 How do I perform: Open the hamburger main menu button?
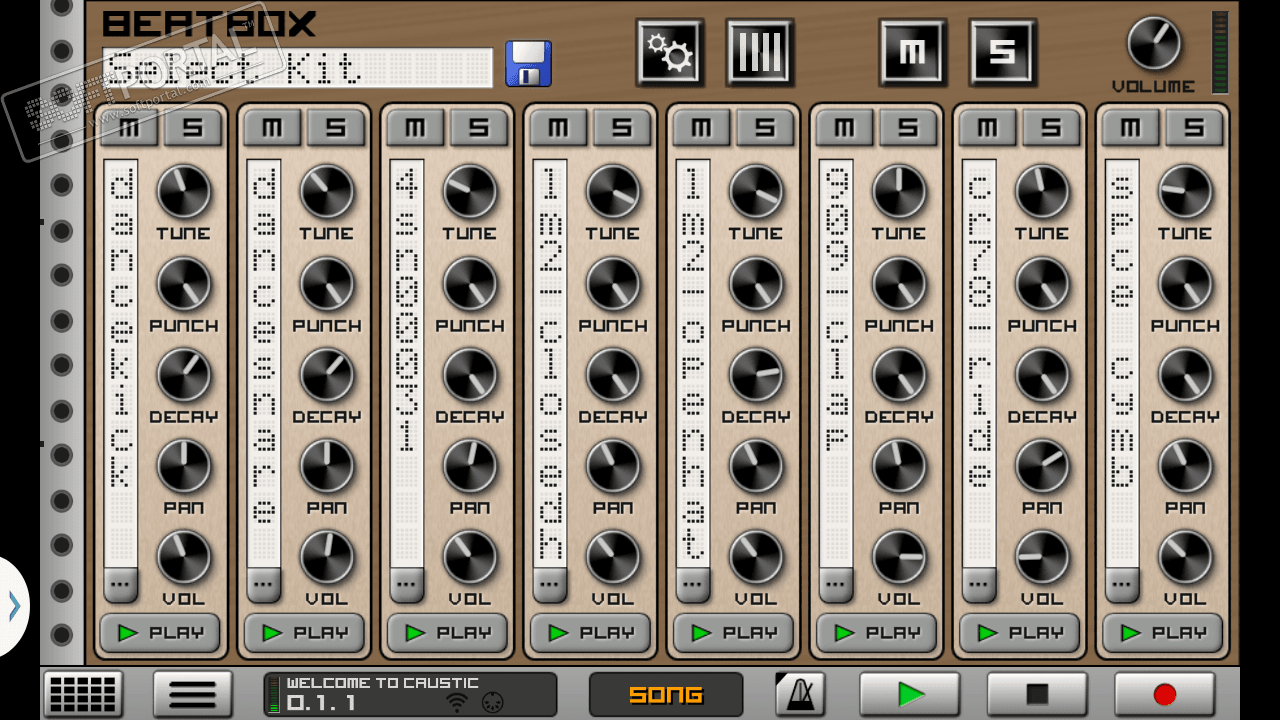[x=193, y=694]
